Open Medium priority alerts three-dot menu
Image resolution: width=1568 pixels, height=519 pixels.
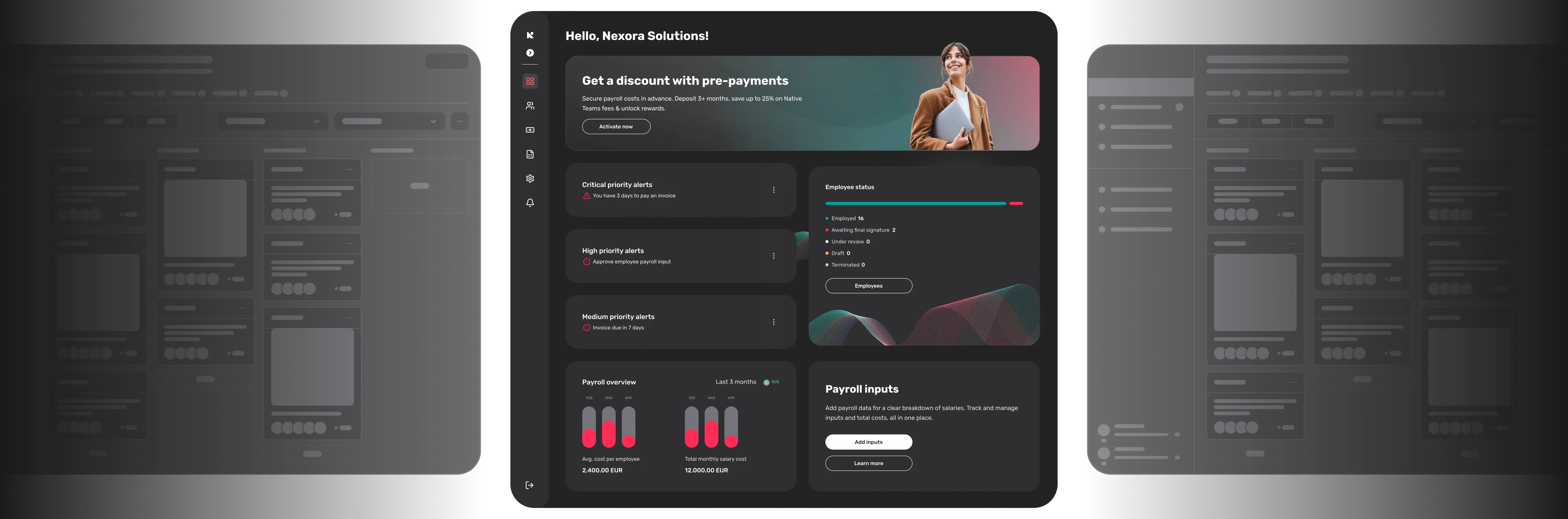coord(773,322)
